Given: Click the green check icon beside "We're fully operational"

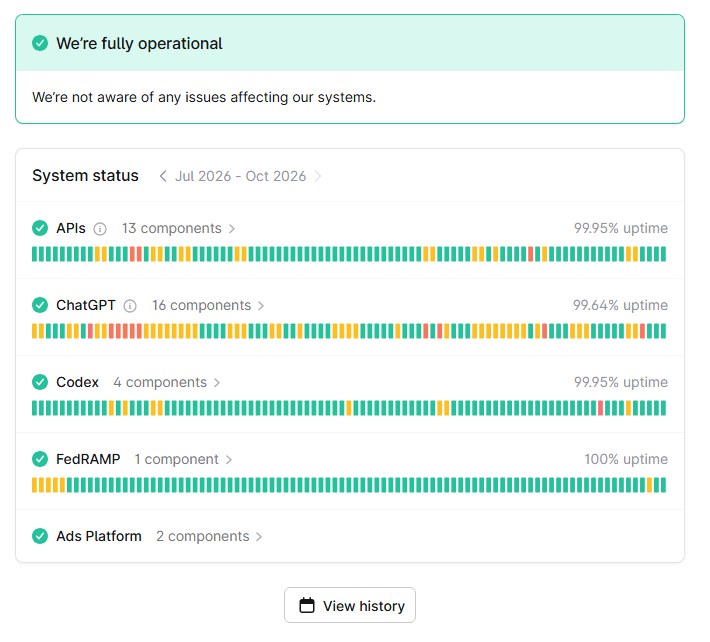Looking at the screenshot, I should 40,43.
